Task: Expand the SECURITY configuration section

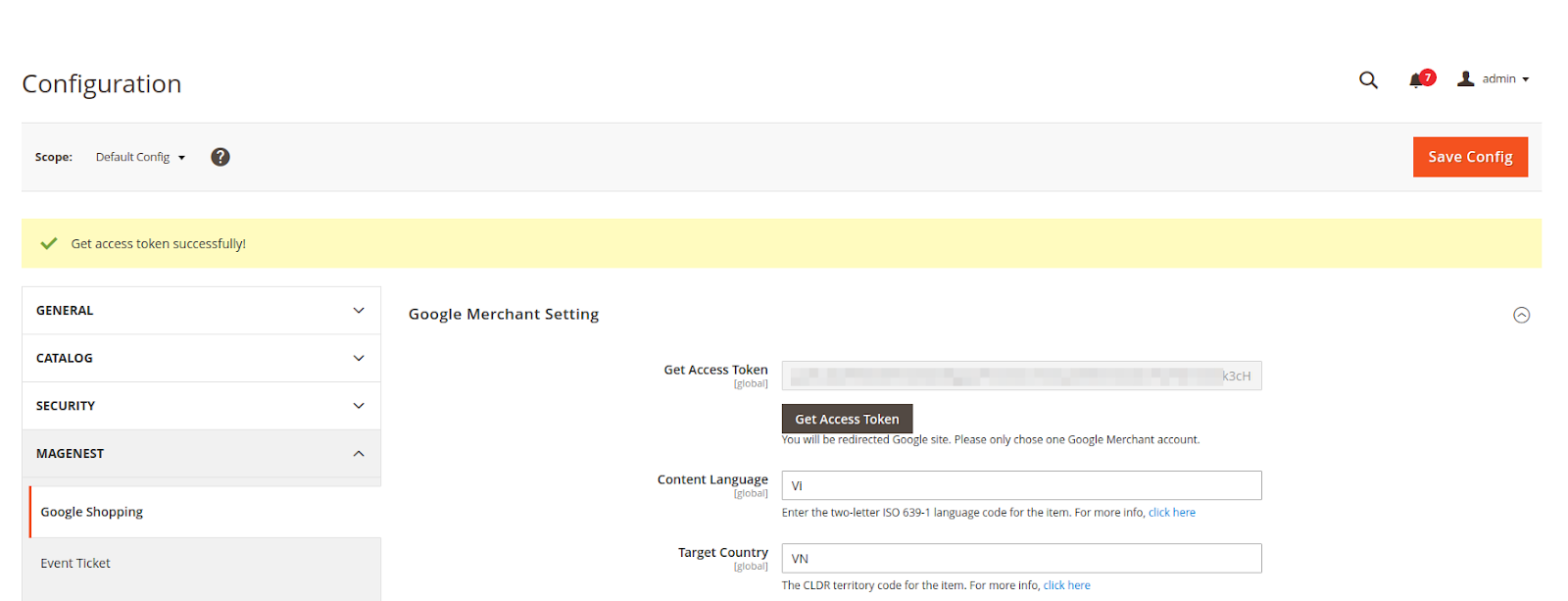Action: (x=202, y=406)
